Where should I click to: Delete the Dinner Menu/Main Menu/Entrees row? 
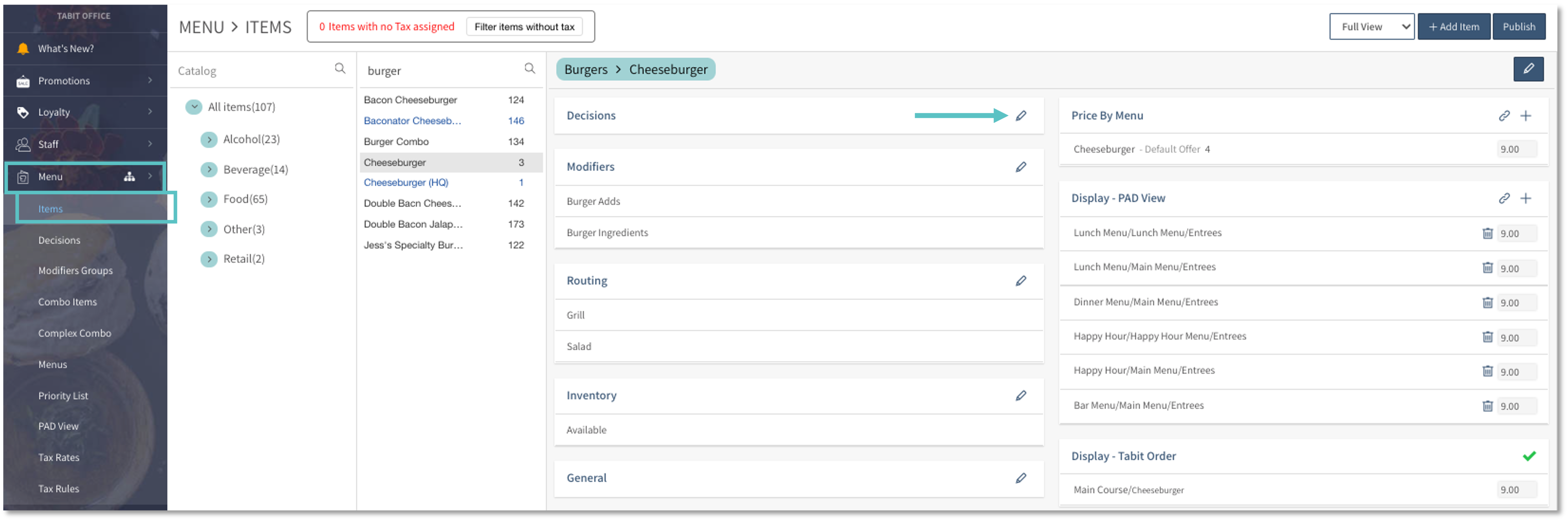1487,303
